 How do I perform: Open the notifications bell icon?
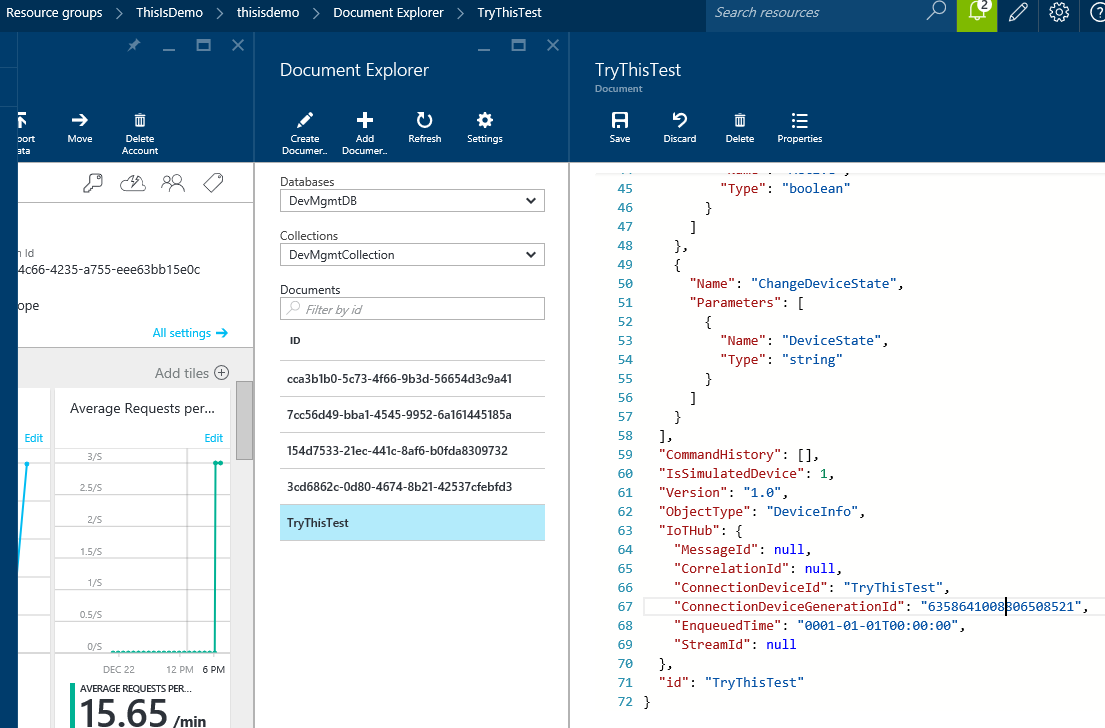(977, 13)
